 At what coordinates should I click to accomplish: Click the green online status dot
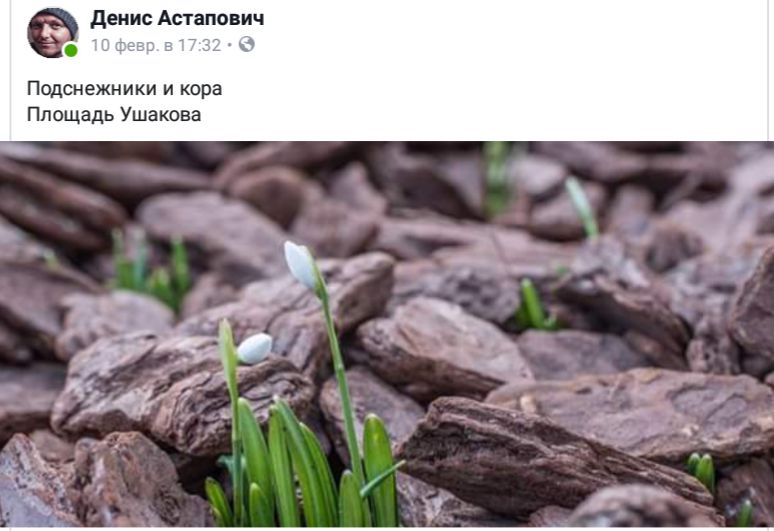coord(71,50)
